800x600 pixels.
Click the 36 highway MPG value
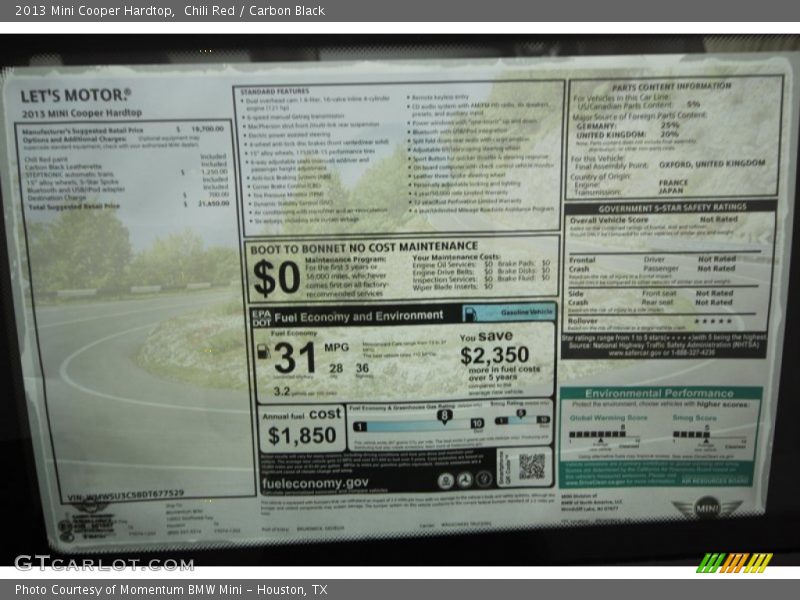coord(362,367)
